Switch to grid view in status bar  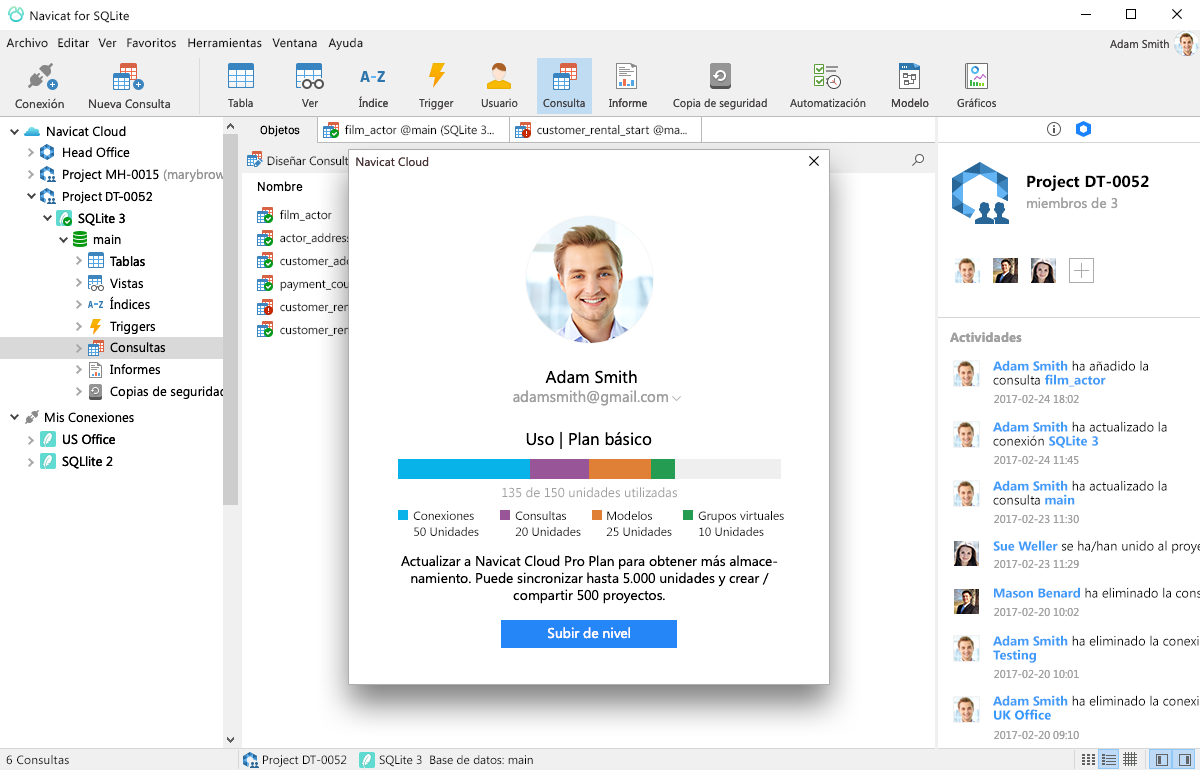1130,760
